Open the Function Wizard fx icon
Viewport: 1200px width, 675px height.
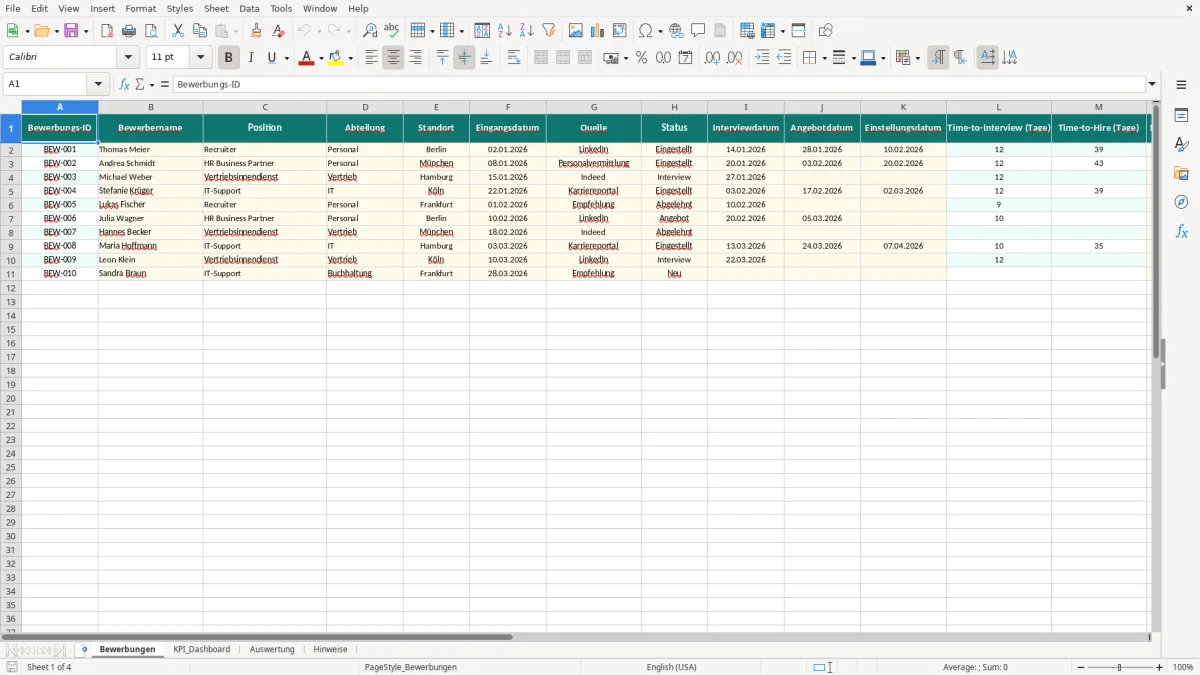124,85
